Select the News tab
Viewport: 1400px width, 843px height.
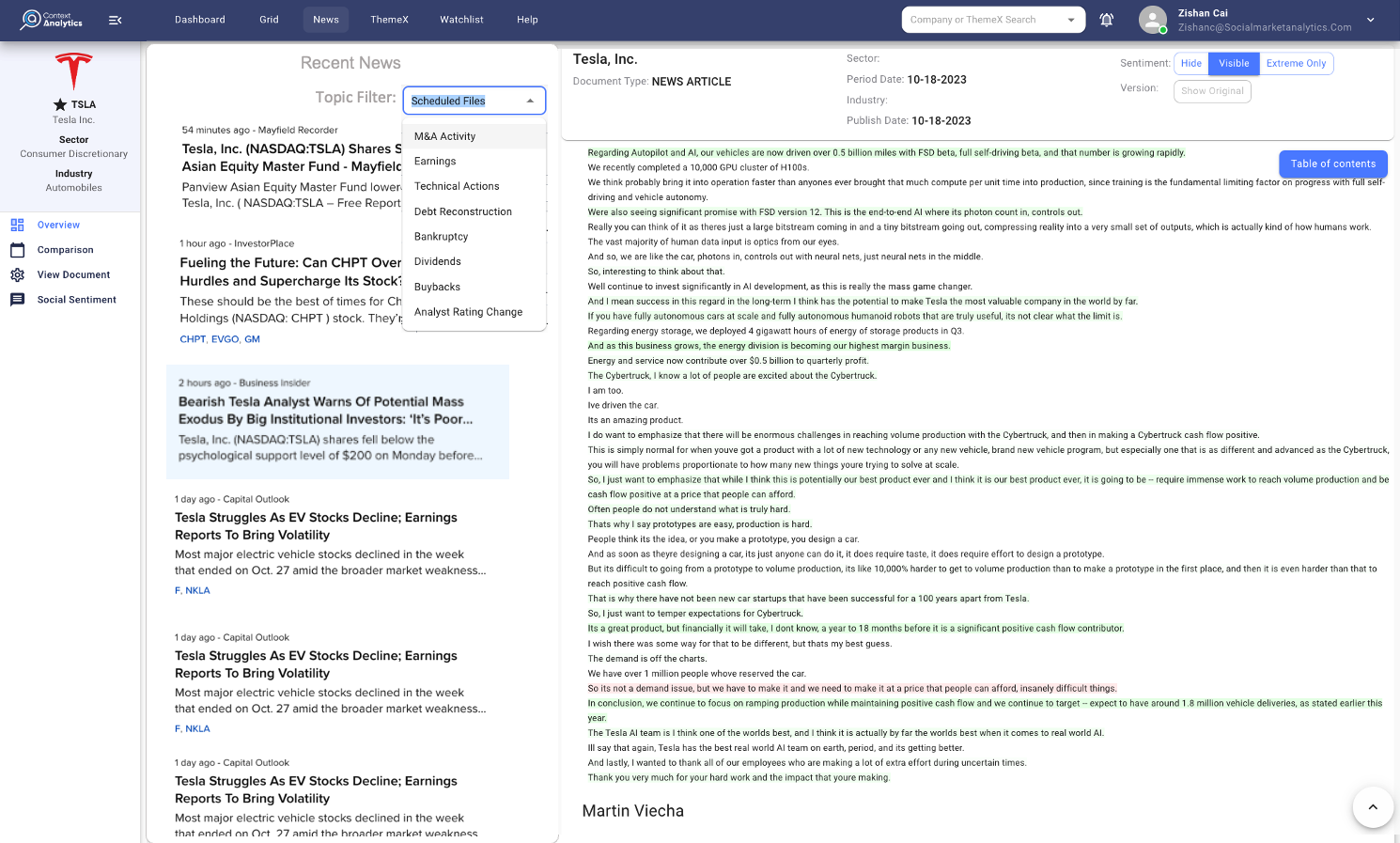tap(326, 20)
